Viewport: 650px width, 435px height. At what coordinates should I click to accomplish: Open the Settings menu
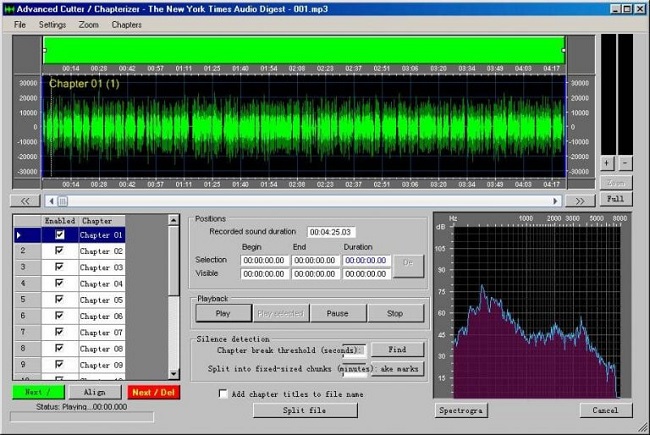tap(52, 25)
